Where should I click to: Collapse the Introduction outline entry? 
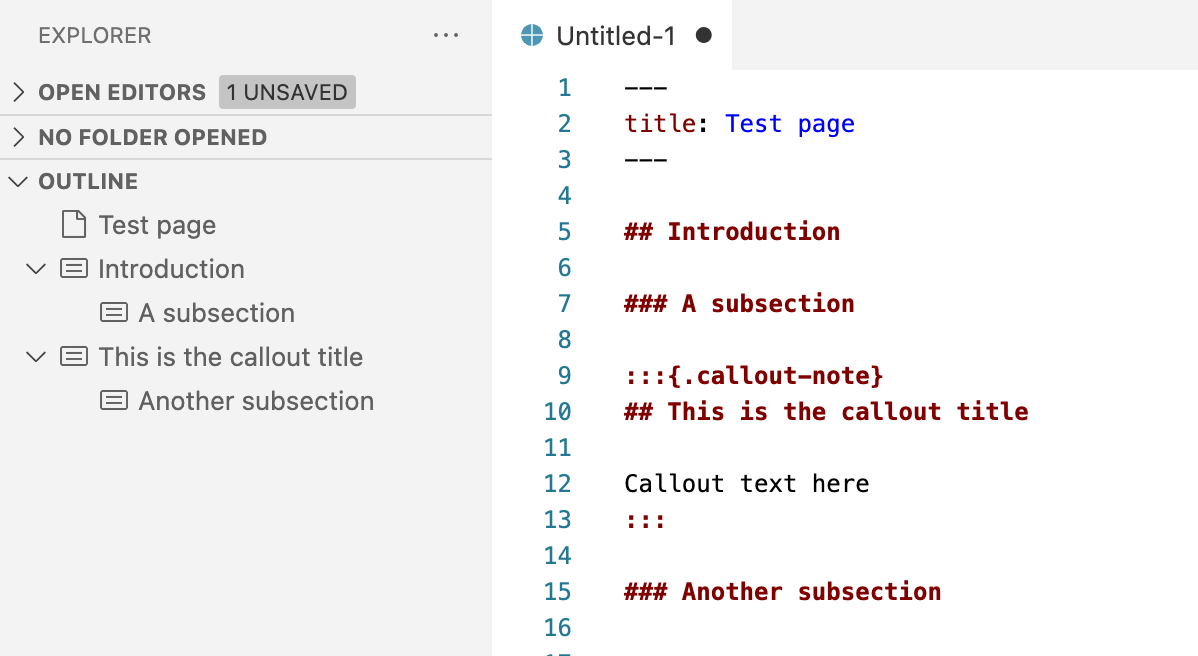pos(36,268)
